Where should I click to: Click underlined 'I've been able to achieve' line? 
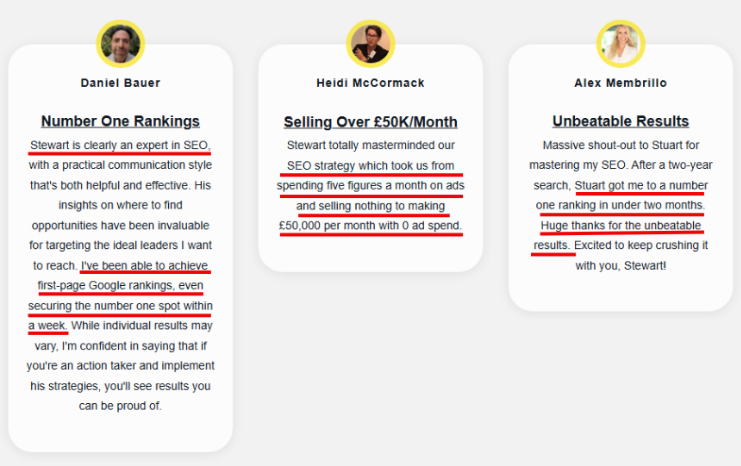point(145,266)
